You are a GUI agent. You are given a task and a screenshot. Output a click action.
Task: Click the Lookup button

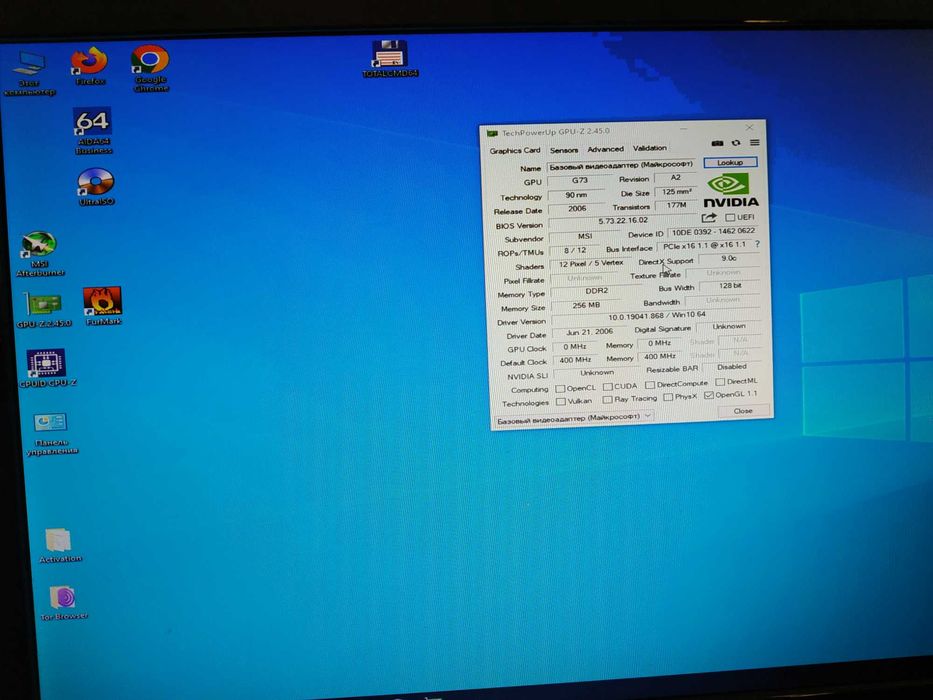point(730,162)
